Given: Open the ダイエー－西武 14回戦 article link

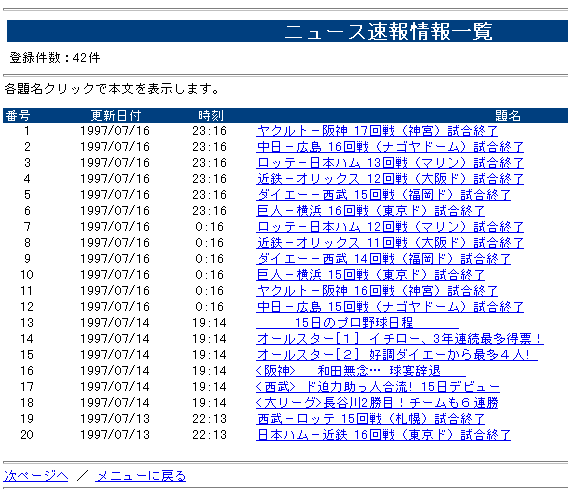Looking at the screenshot, I should (x=383, y=259).
